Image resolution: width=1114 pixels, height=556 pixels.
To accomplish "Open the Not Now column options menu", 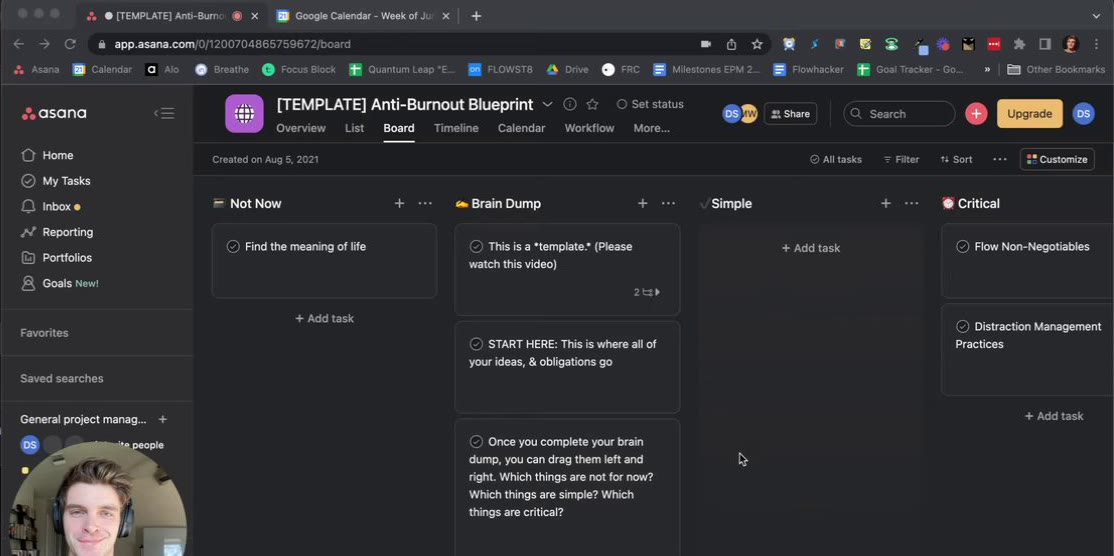I will click(x=425, y=204).
